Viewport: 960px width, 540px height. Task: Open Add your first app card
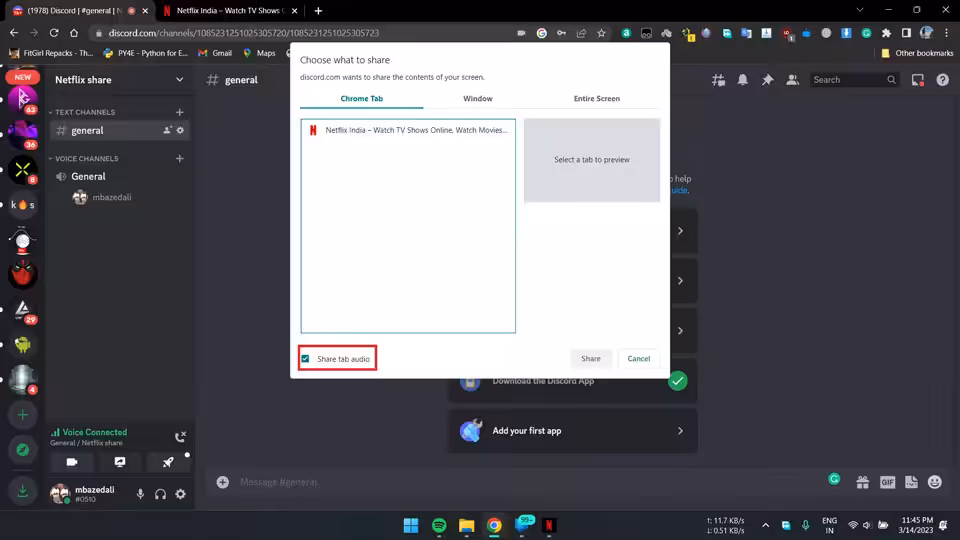click(x=572, y=431)
